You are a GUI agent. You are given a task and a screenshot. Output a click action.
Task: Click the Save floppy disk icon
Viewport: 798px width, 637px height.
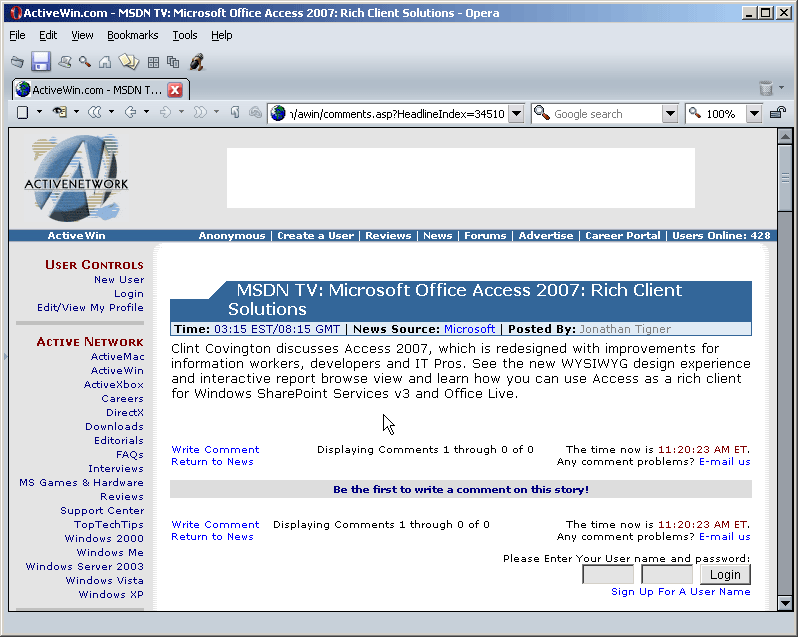[x=41, y=62]
